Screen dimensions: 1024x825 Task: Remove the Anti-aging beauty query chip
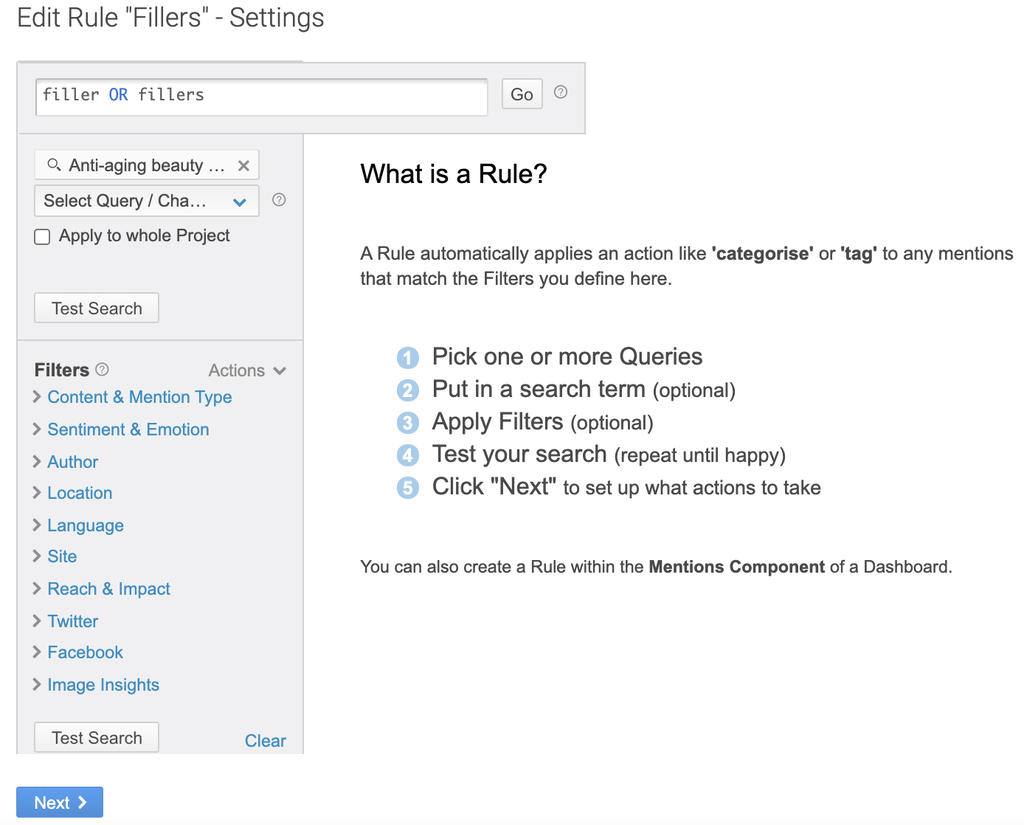click(243, 166)
